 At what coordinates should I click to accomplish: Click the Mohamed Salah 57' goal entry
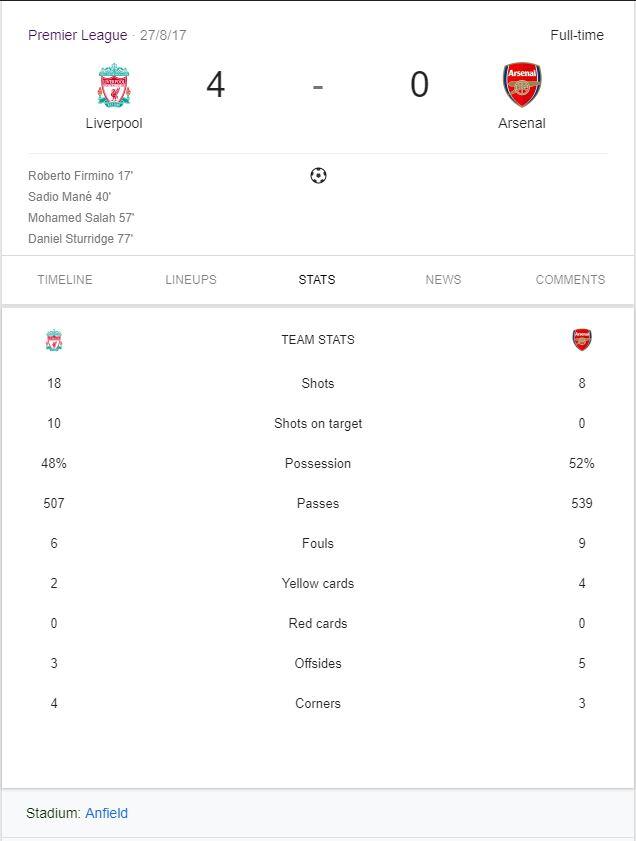(x=81, y=218)
